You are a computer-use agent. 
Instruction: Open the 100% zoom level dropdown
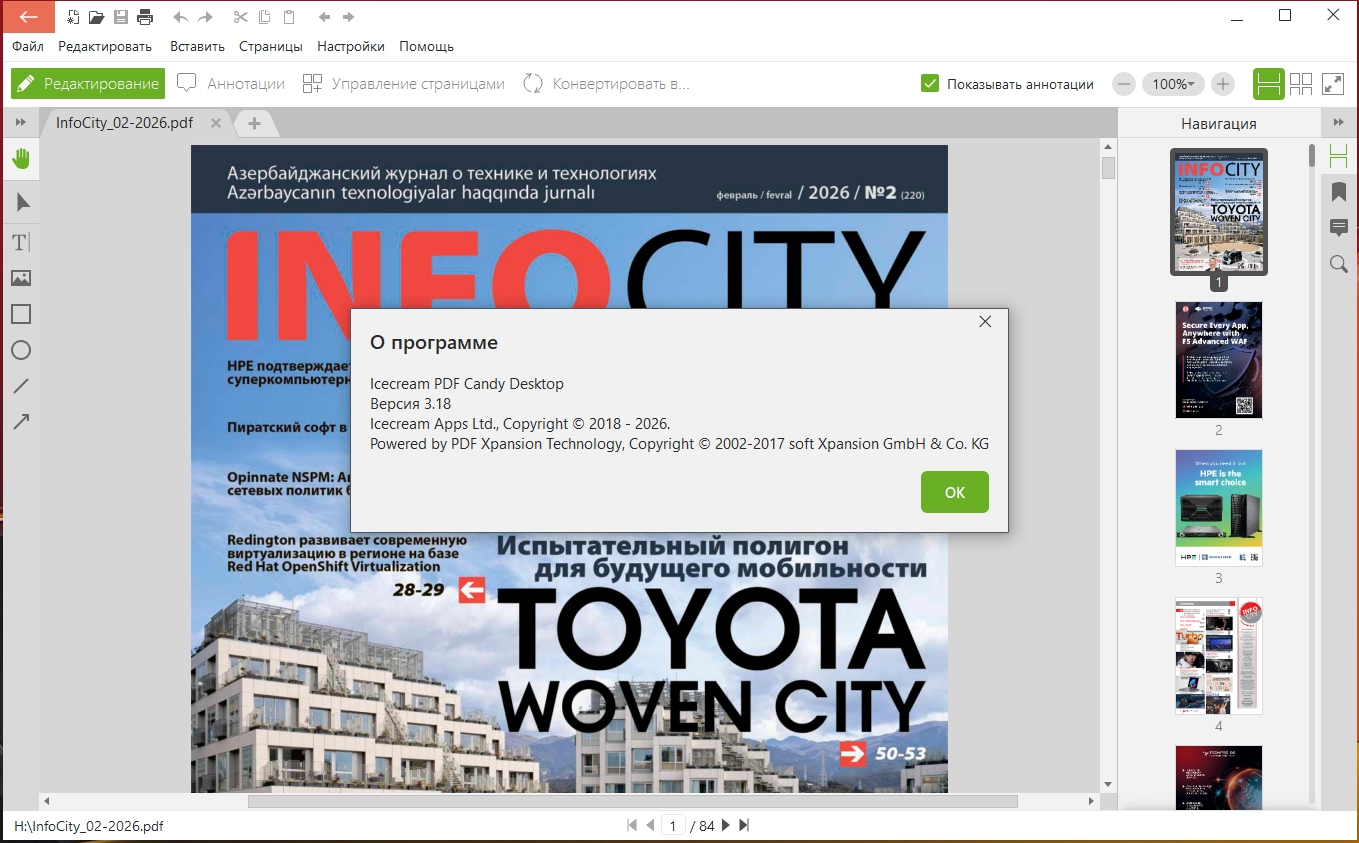coord(1173,84)
